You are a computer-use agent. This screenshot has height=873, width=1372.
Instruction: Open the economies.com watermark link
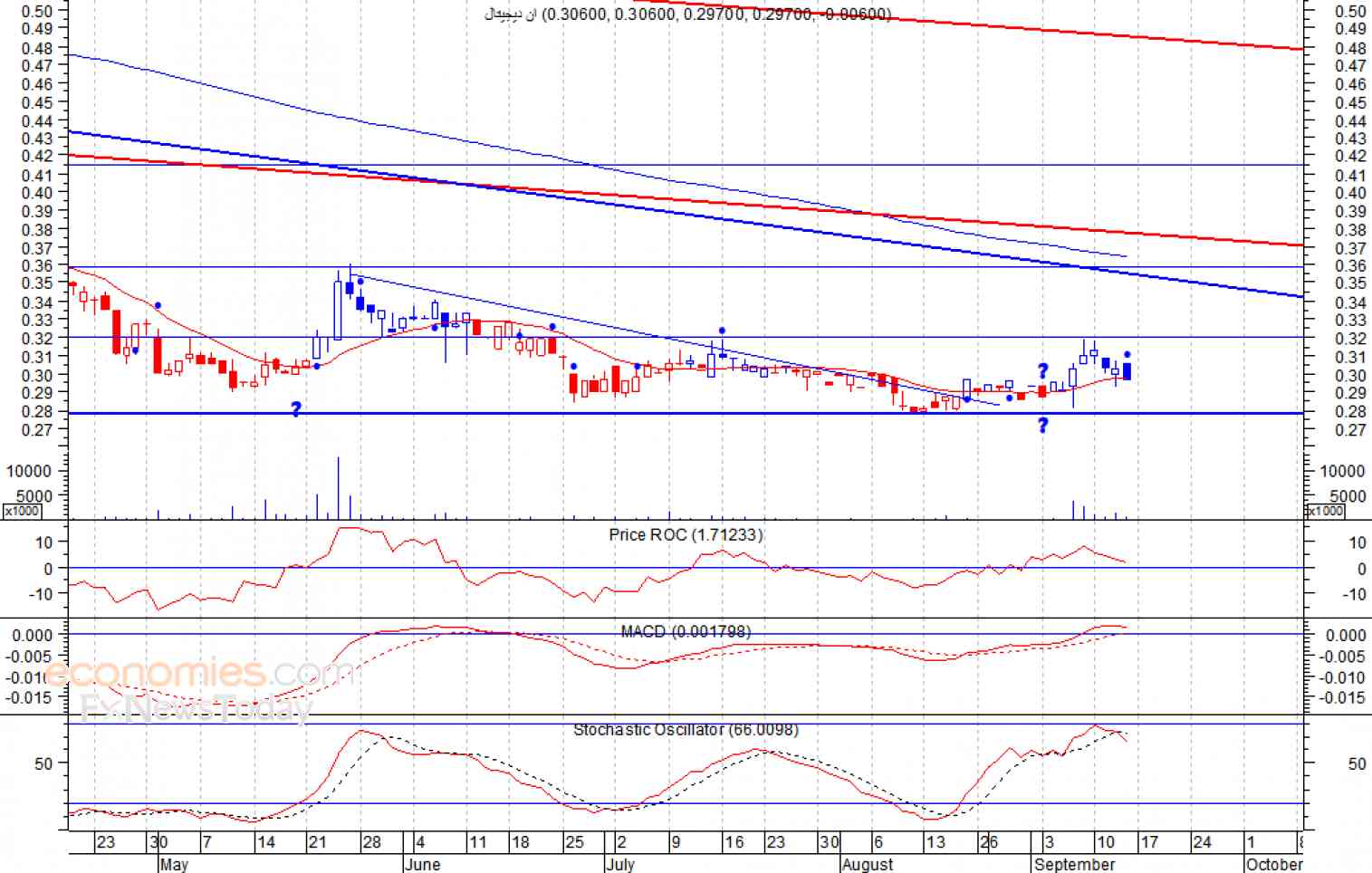pyautogui.click(x=199, y=674)
